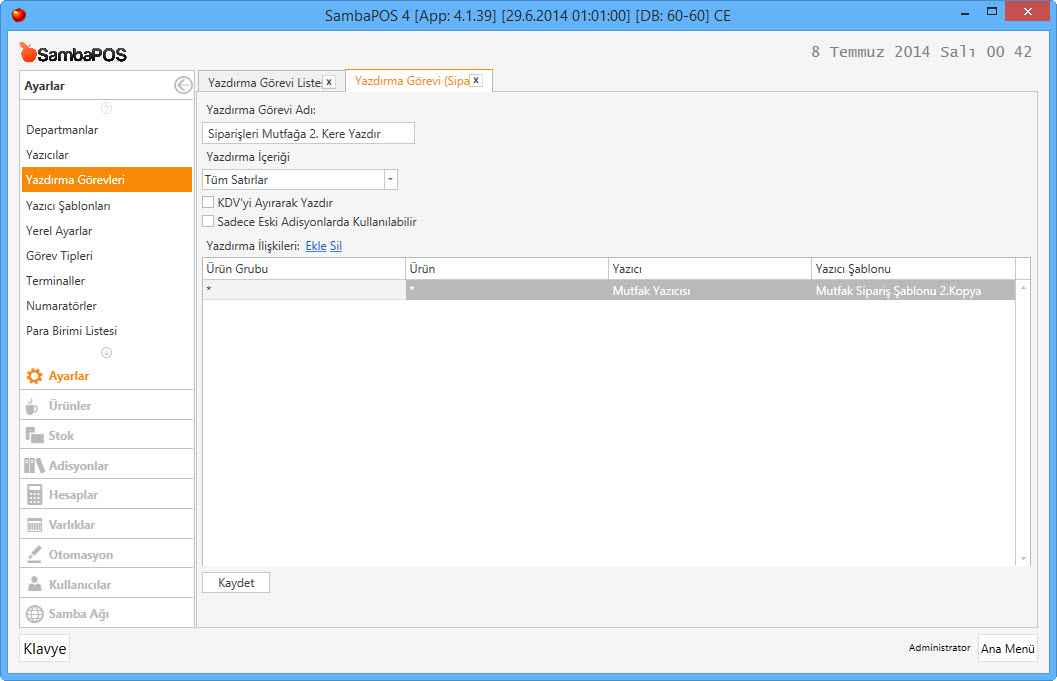Click the Ürünler coffee cup icon

[x=34, y=406]
